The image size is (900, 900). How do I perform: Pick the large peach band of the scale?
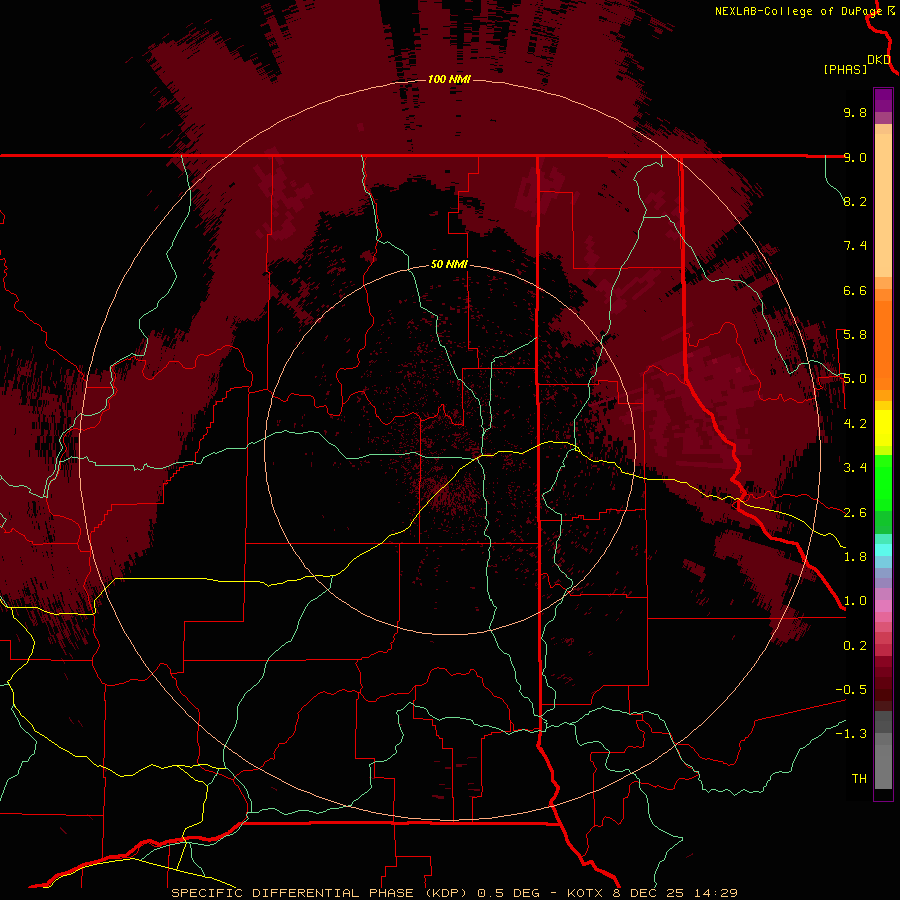pos(883,205)
